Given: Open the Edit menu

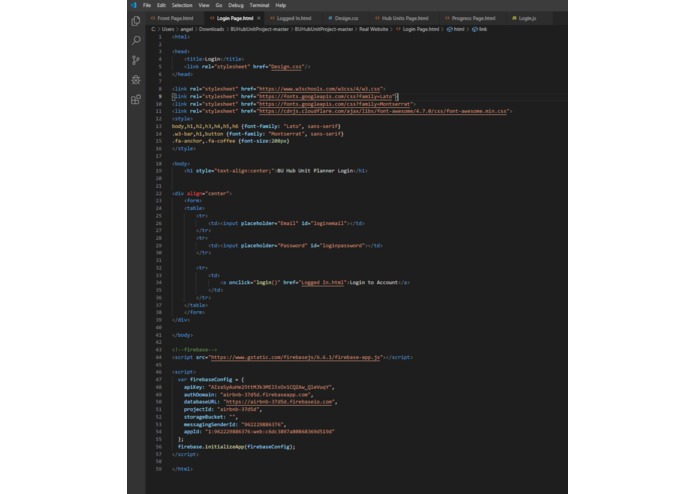Looking at the screenshot, I should click(161, 5).
